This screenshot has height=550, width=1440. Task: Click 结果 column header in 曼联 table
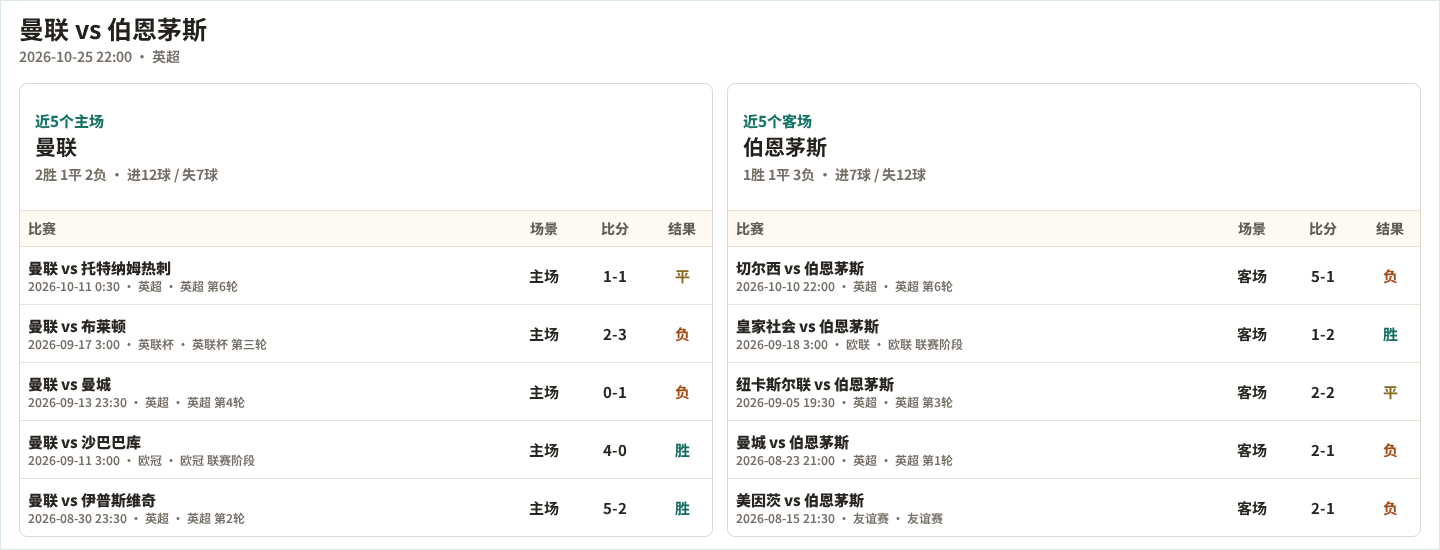[x=682, y=229]
